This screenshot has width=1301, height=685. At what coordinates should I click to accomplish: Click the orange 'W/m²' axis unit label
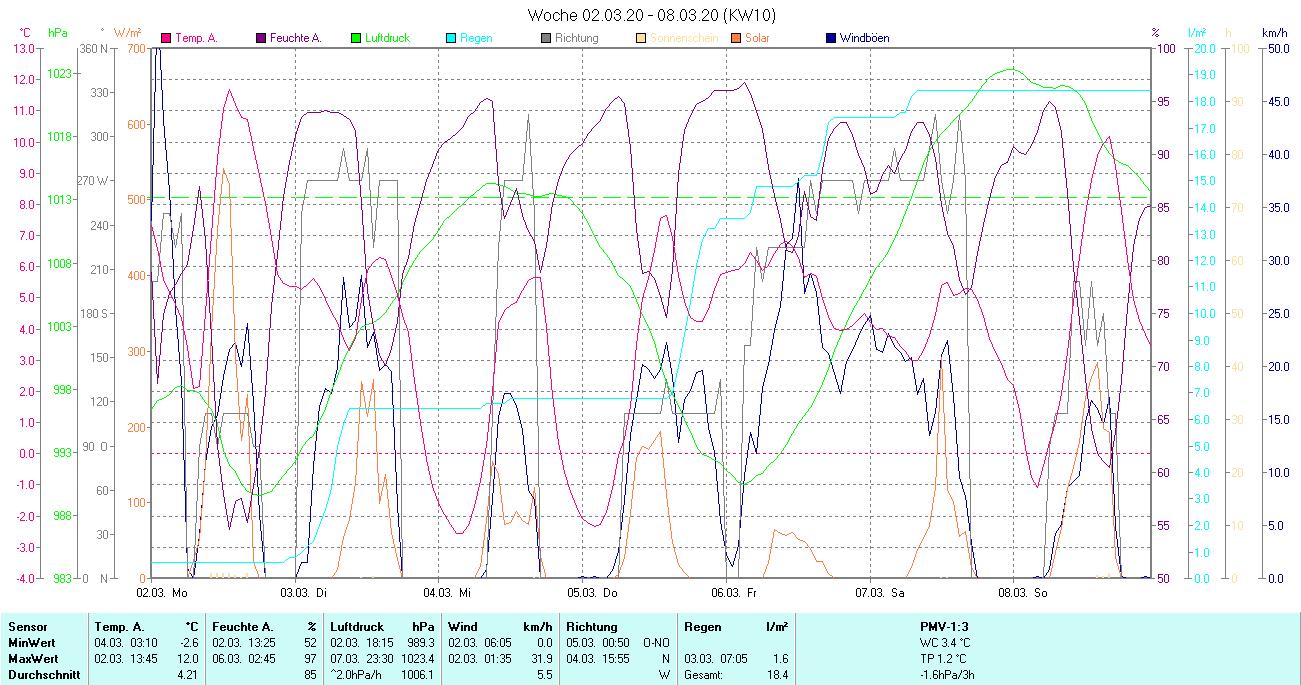click(129, 33)
